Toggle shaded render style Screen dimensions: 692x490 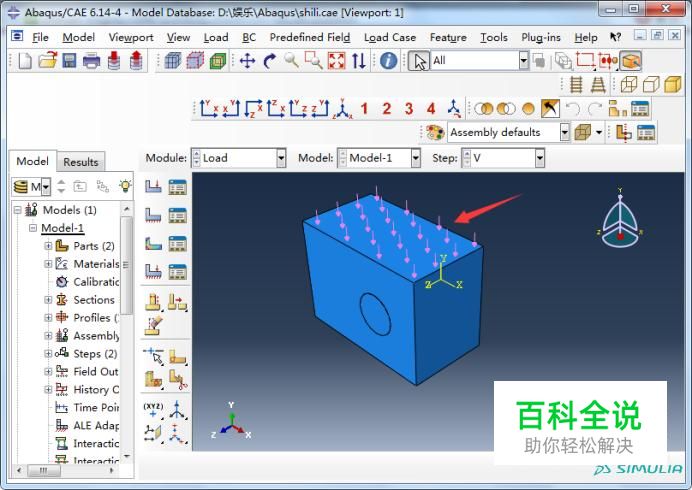tap(673, 84)
